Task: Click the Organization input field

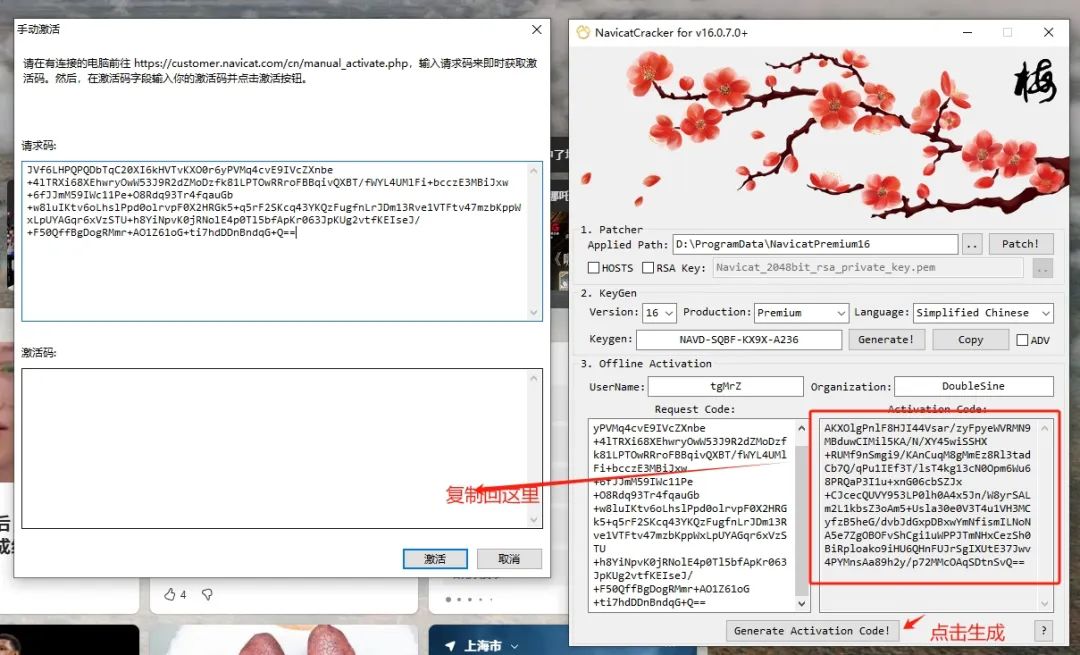Action: [x=973, y=386]
